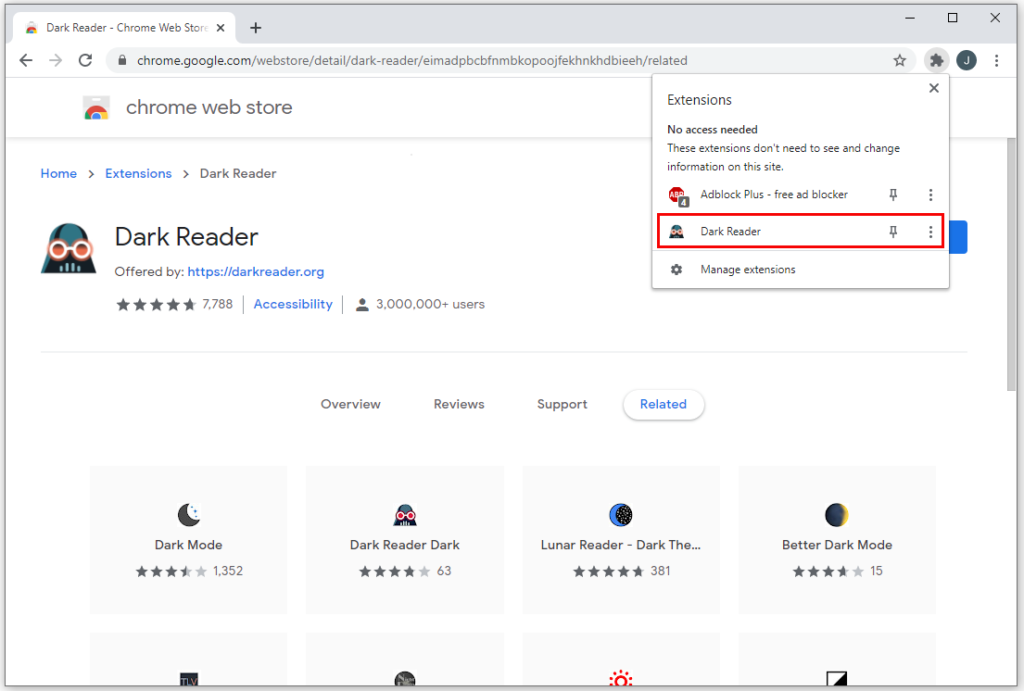Open the Lunar Reader extension thumbnail
The height and width of the screenshot is (691, 1024).
[620, 539]
